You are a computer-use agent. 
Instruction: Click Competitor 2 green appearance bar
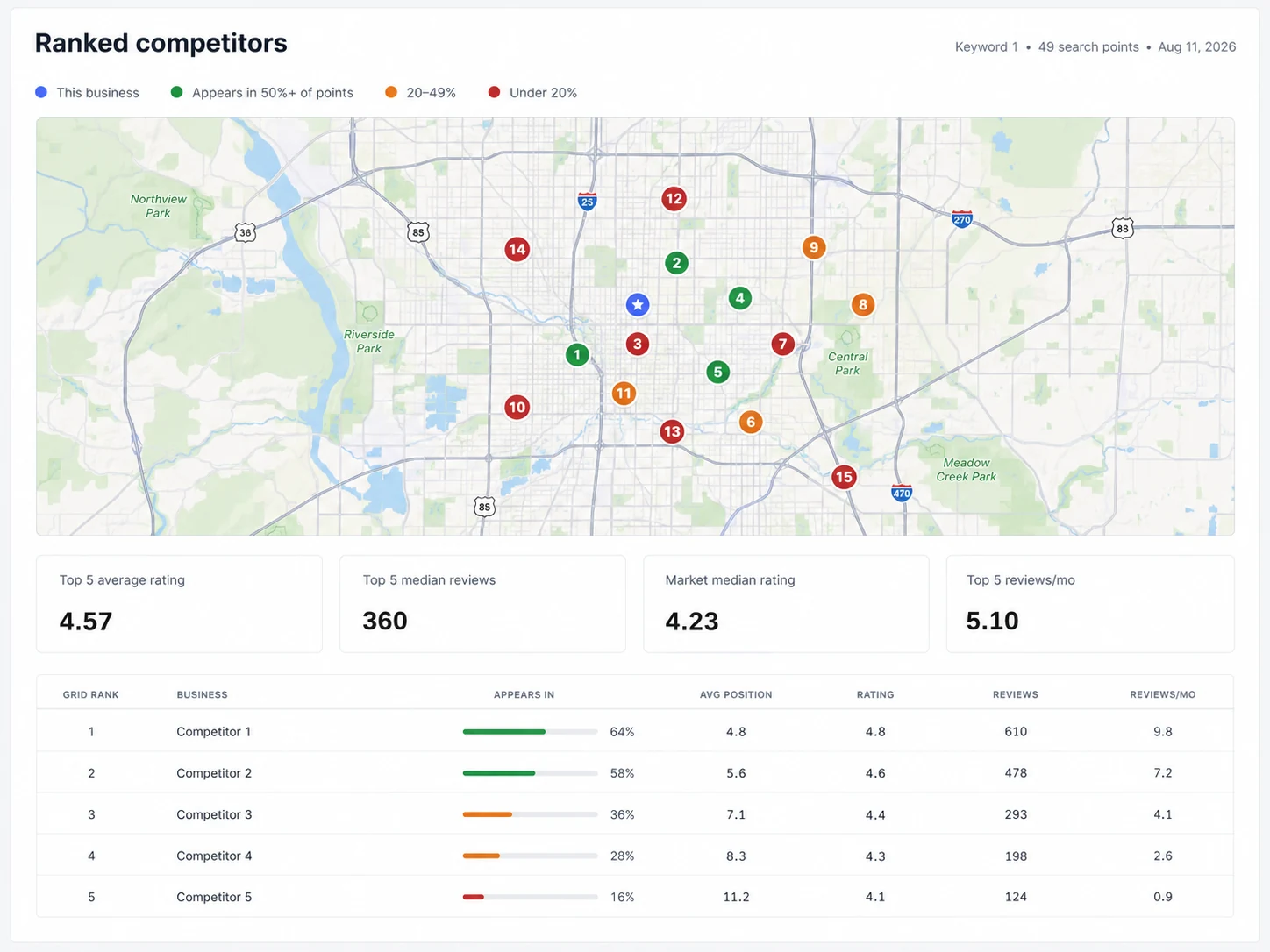(499, 773)
